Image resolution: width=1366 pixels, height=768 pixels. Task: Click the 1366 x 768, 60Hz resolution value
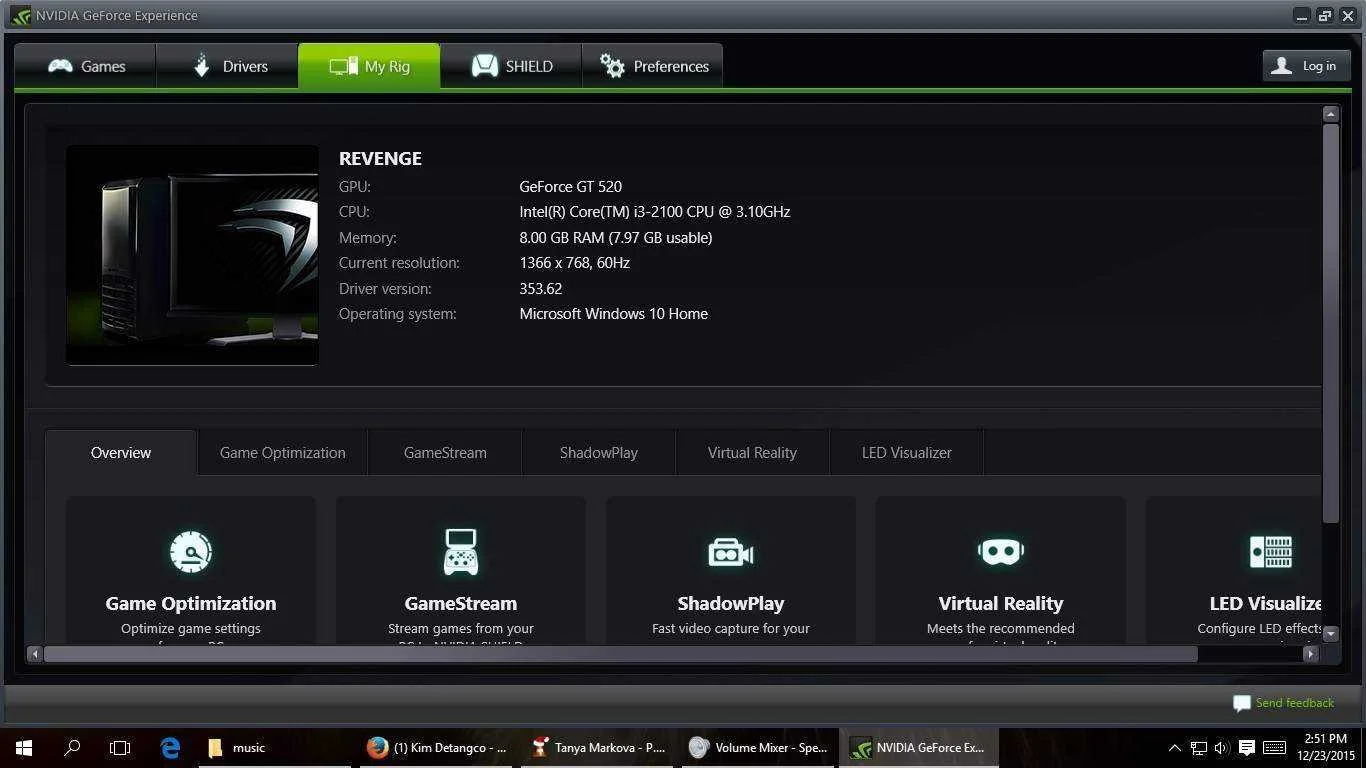pyautogui.click(x=574, y=263)
